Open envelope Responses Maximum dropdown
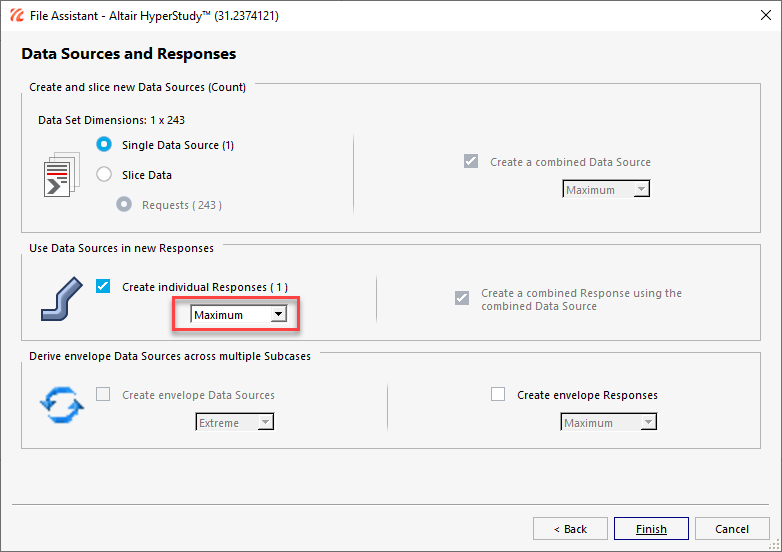This screenshot has height=552, width=782. [x=608, y=422]
